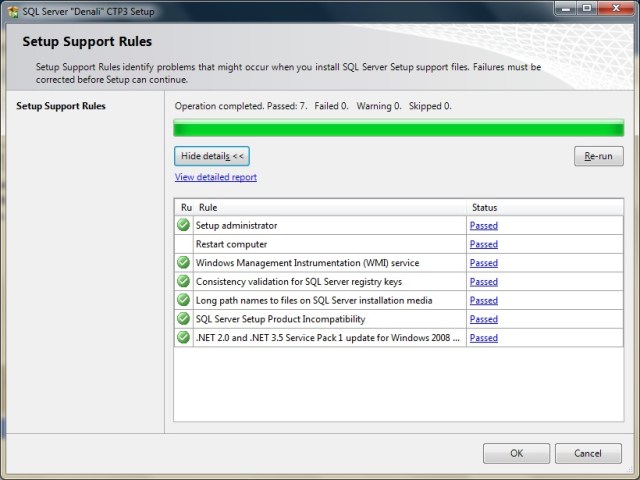The height and width of the screenshot is (480, 640).
Task: Confirm with the OK button
Action: coord(516,453)
